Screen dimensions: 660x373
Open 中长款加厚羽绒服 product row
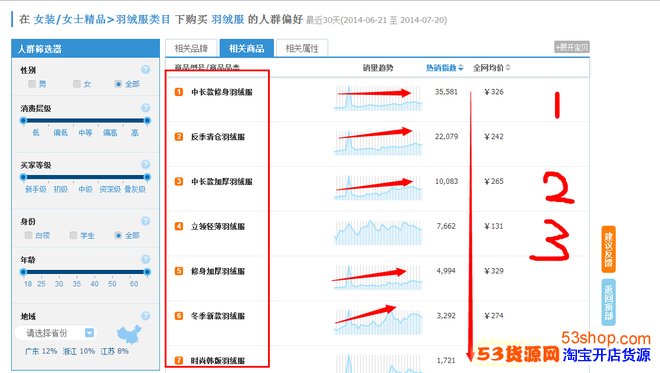(x=222, y=181)
